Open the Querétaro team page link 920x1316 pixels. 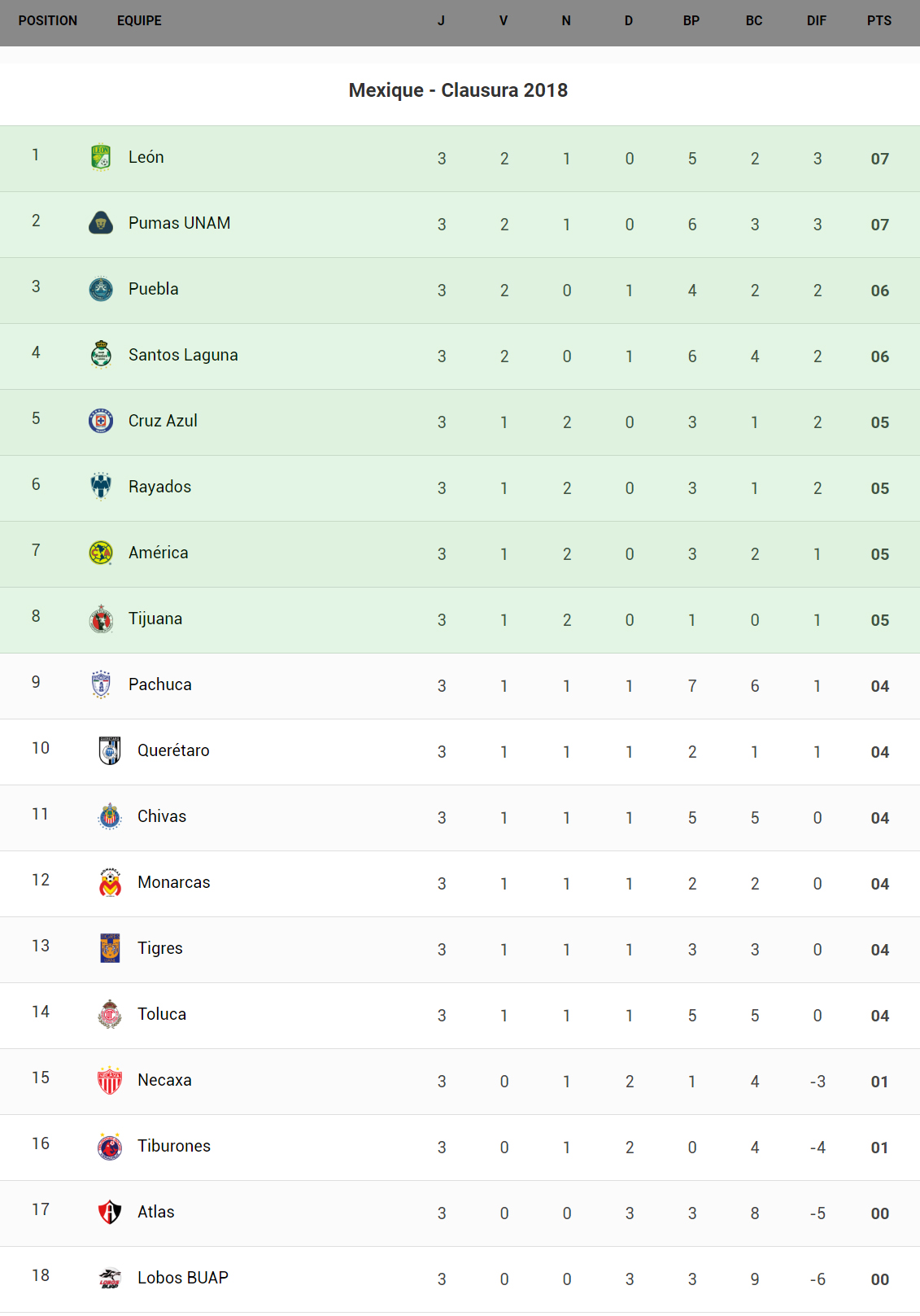173,750
